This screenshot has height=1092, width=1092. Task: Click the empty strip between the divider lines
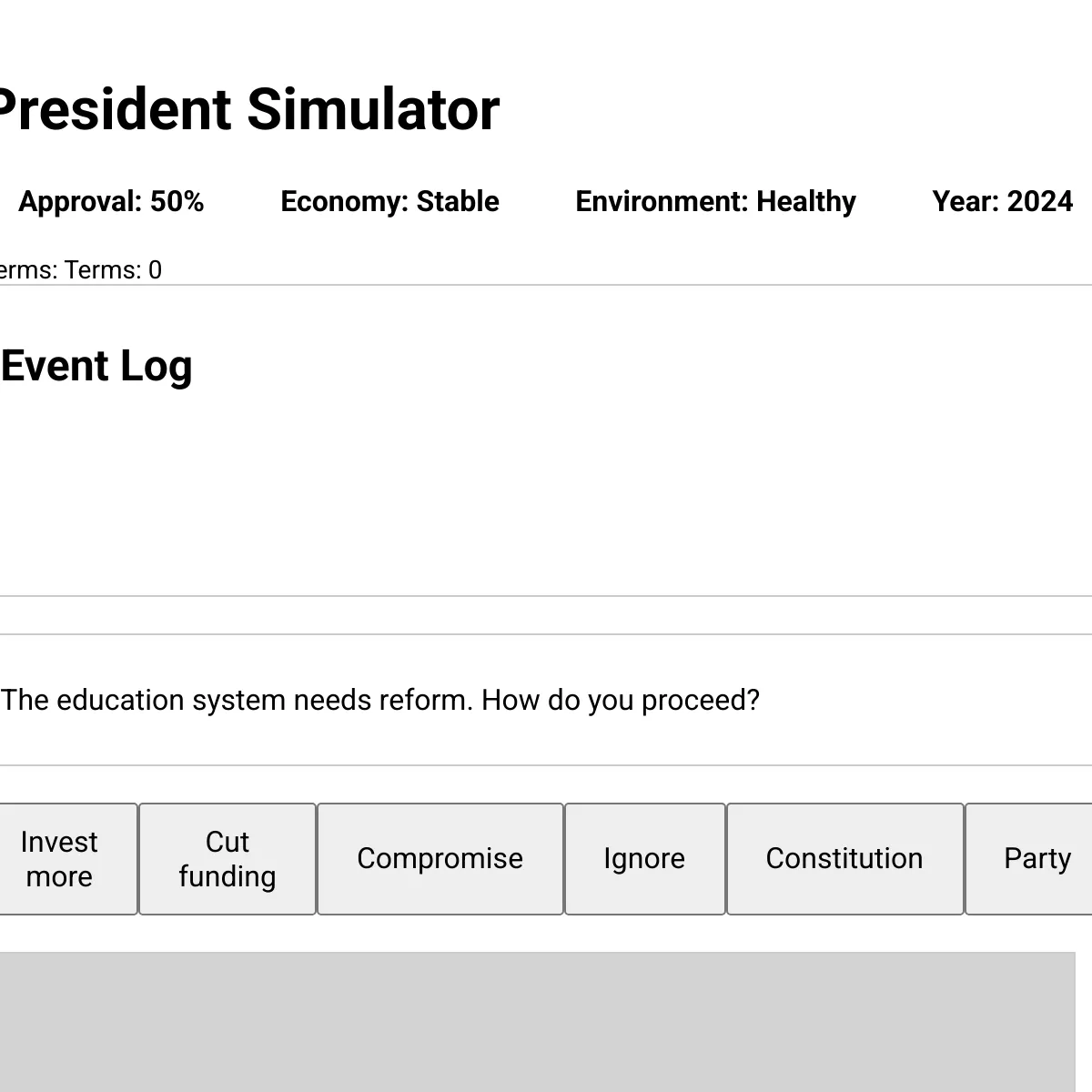click(x=546, y=616)
